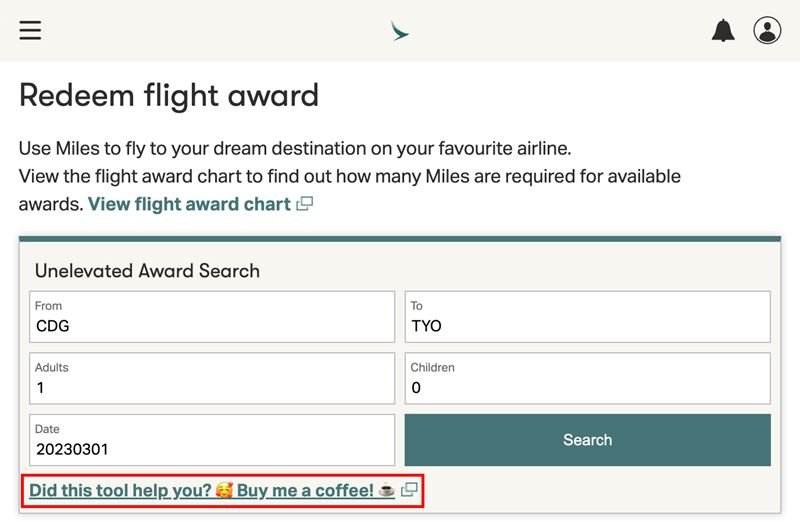Open the notifications bell
The image size is (800, 522).
click(x=723, y=31)
